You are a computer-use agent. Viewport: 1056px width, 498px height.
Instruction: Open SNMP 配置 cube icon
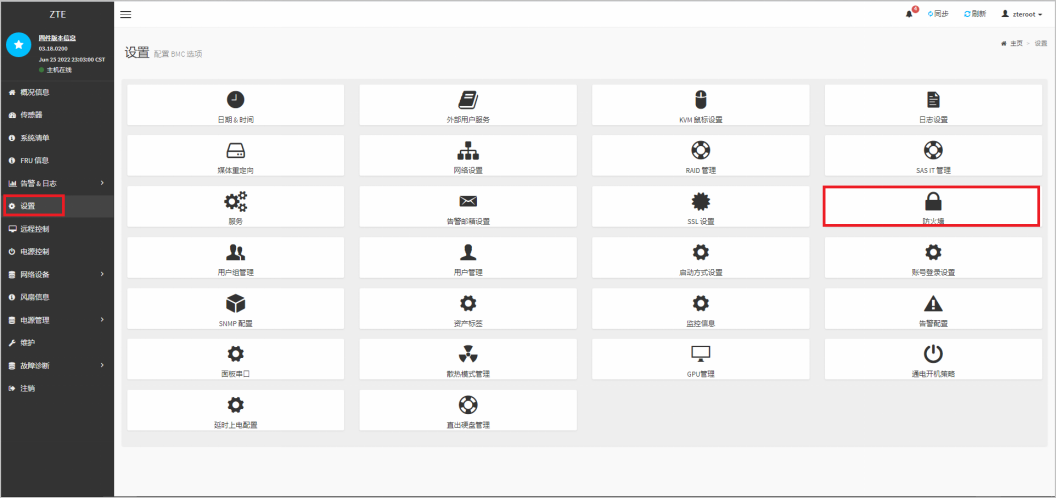coord(235,303)
